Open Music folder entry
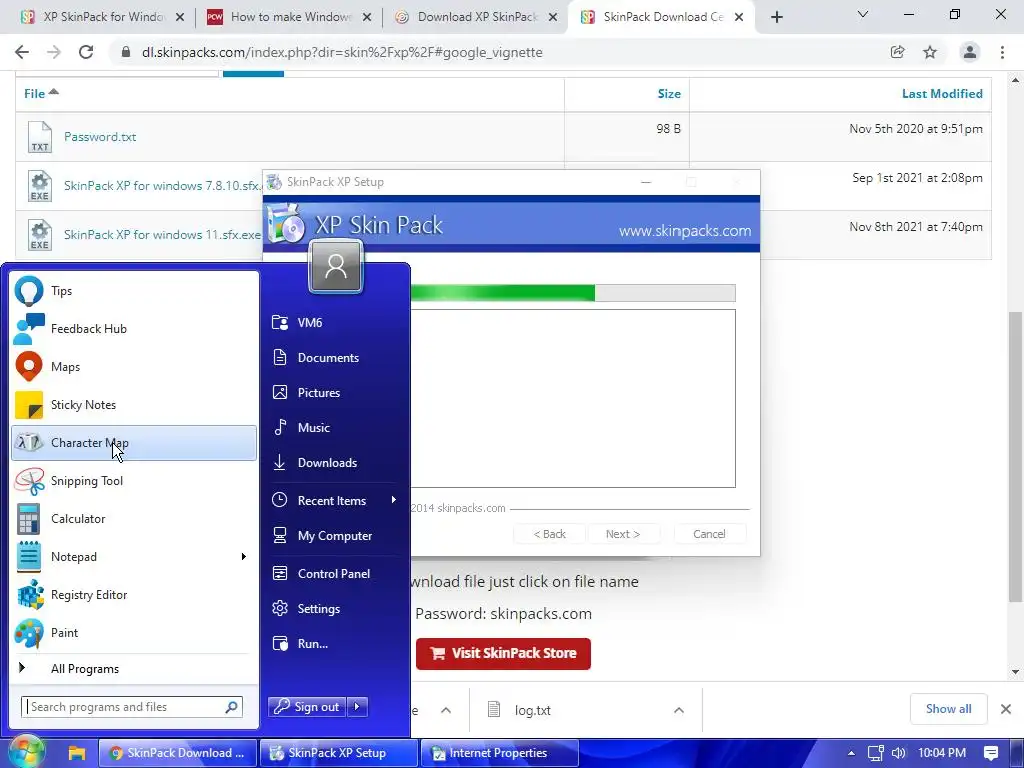 pyautogui.click(x=335, y=428)
